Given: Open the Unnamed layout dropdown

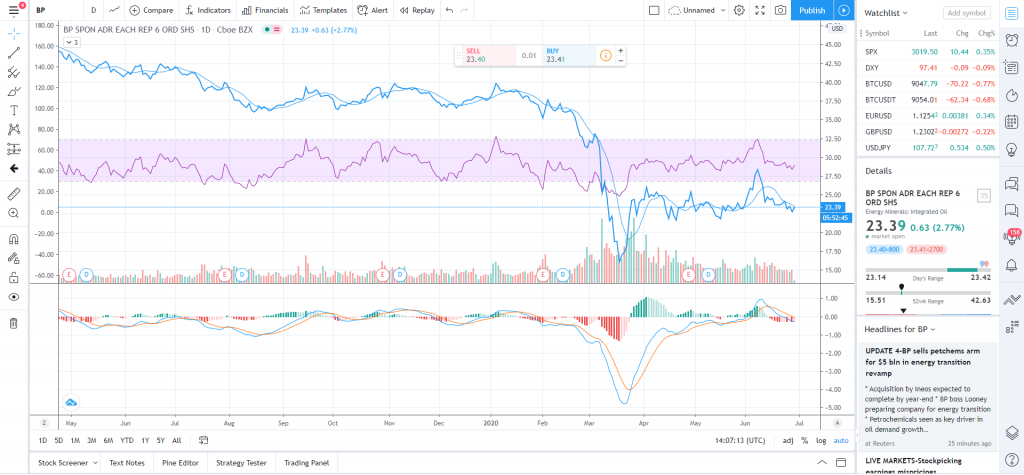Looking at the screenshot, I should [x=697, y=10].
